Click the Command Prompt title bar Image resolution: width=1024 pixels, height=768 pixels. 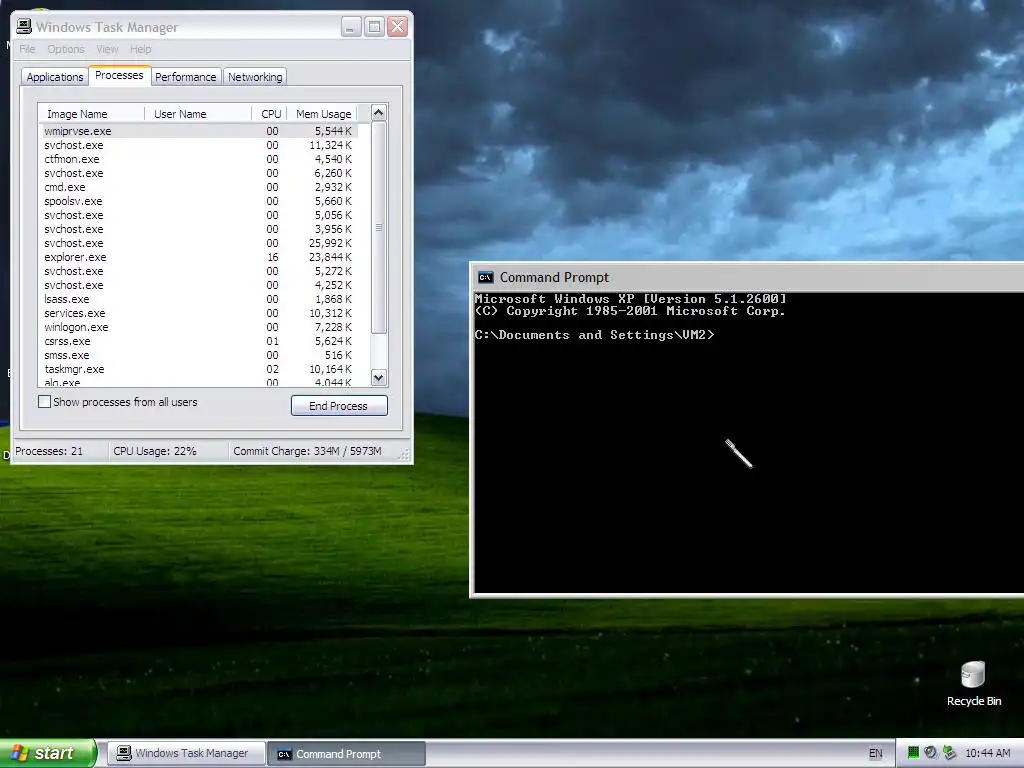click(x=749, y=278)
